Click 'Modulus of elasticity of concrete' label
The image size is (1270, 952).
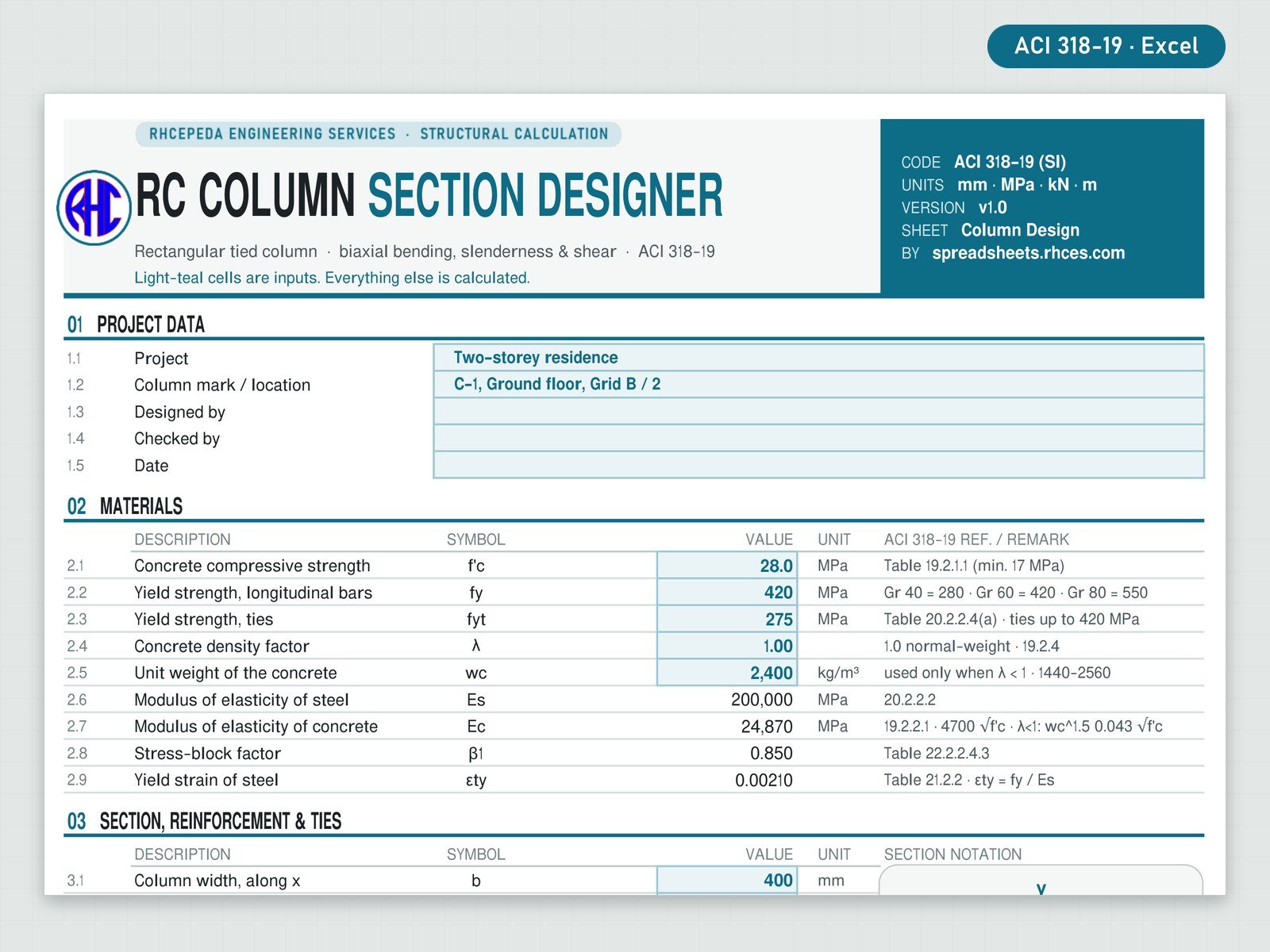256,727
